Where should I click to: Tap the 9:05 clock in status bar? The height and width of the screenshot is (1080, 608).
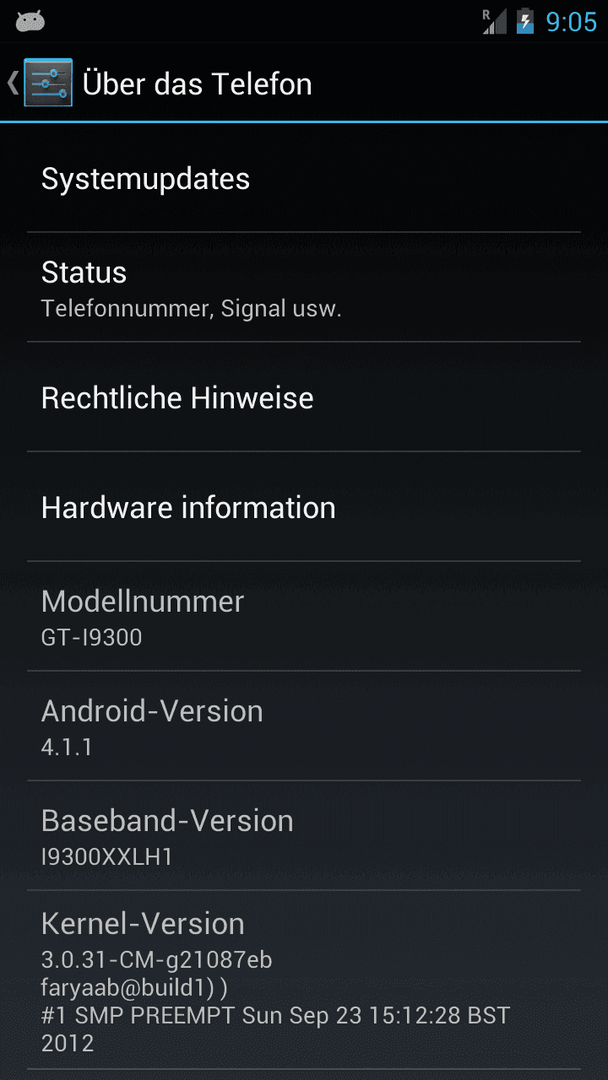(571, 21)
